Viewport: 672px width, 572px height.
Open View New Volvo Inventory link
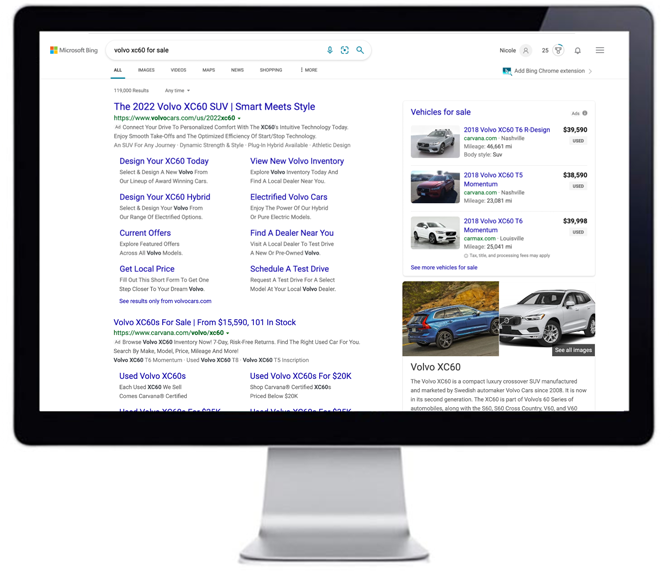(x=297, y=161)
